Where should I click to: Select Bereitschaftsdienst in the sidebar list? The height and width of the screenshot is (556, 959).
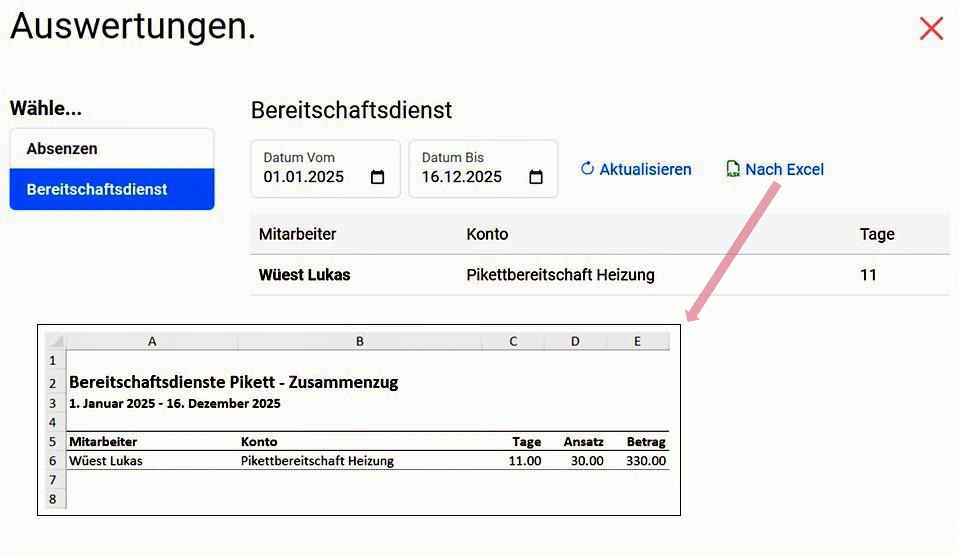tap(112, 189)
